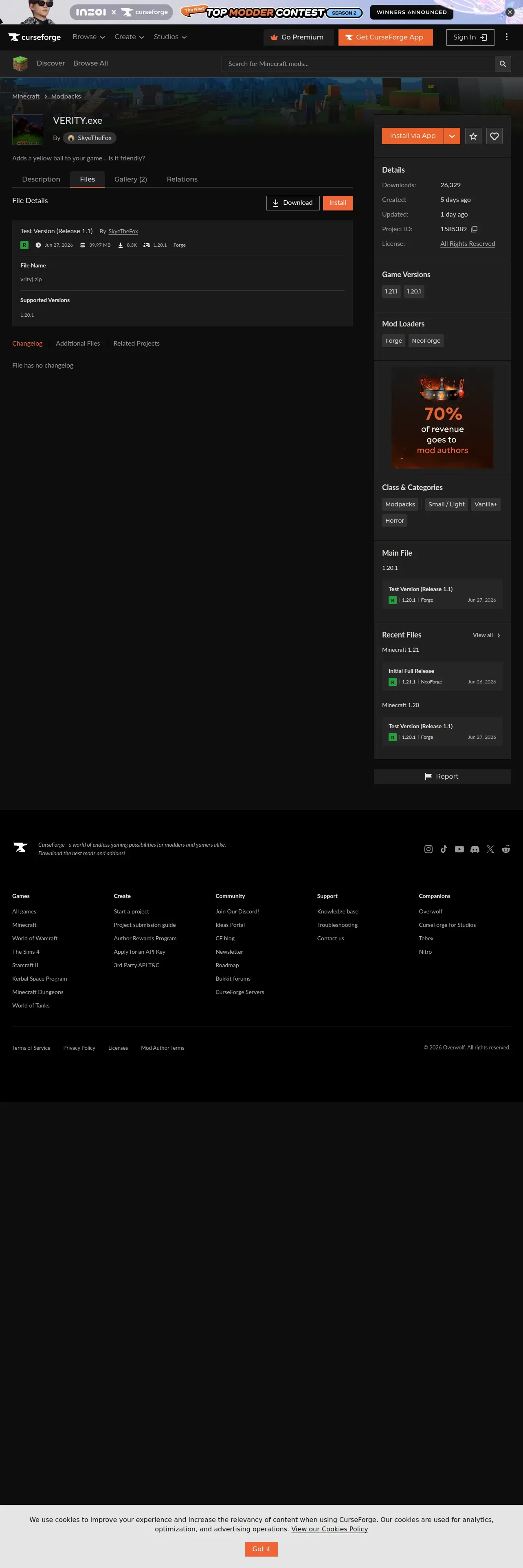The width and height of the screenshot is (523, 1568).
Task: Click the Sign In button
Action: point(470,37)
